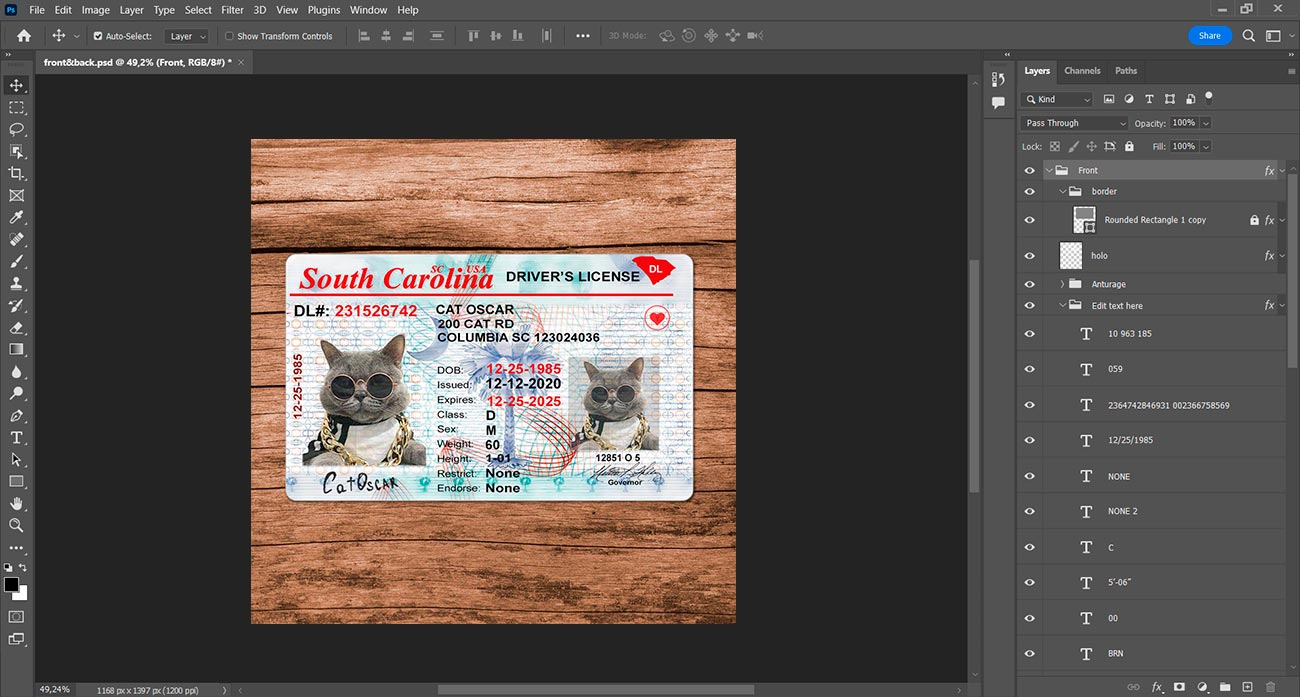This screenshot has width=1300, height=697.
Task: Choose the Eyedropper tool
Action: 16,217
